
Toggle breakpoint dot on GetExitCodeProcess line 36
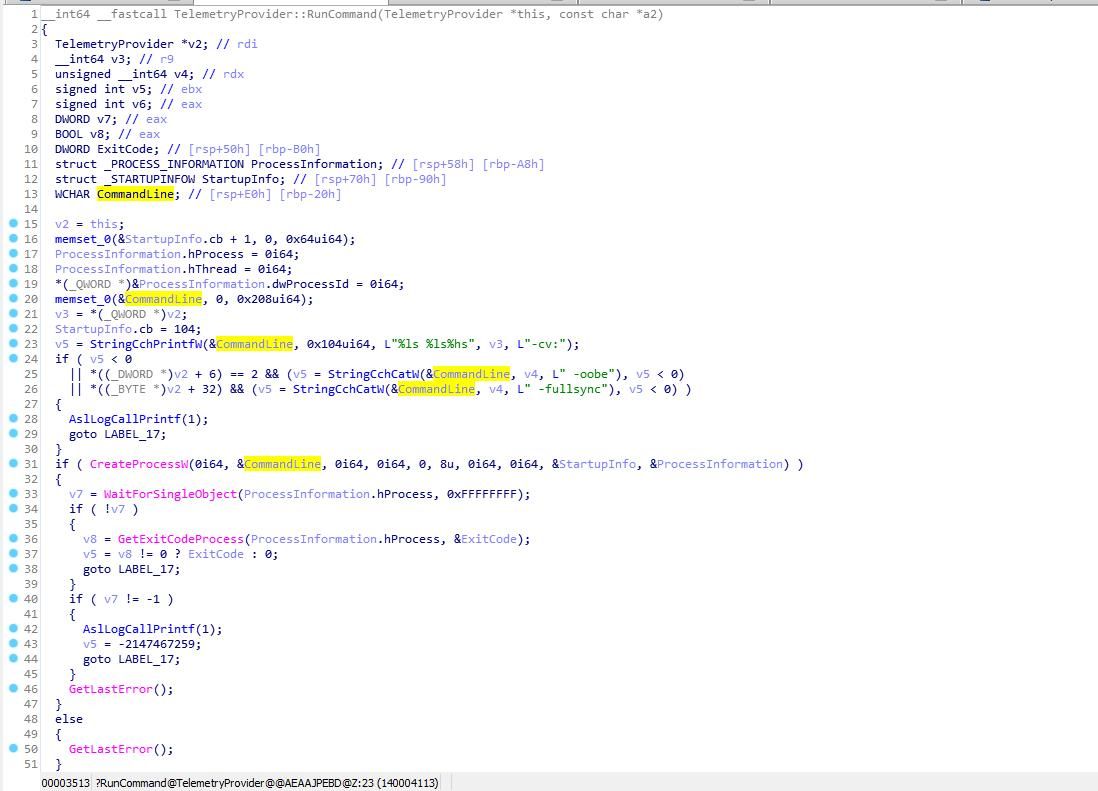(13, 538)
